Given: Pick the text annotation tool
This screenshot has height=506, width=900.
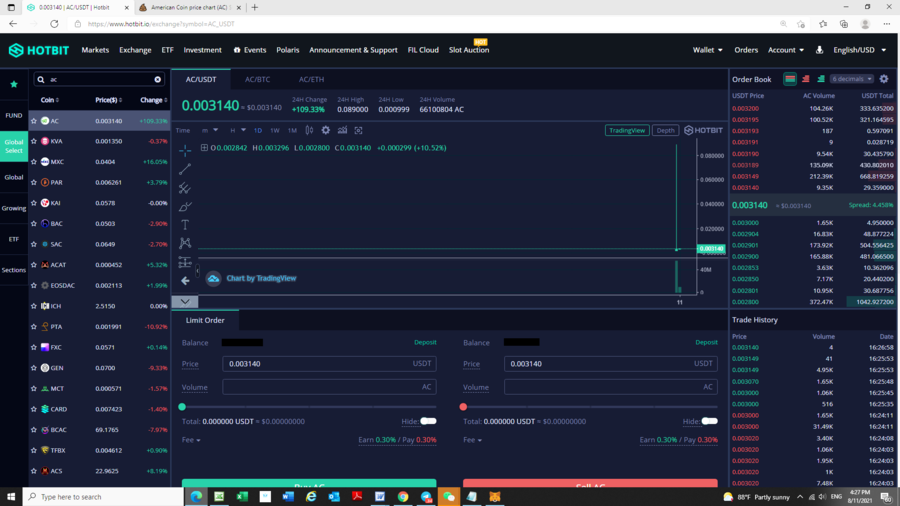Looking at the screenshot, I should tap(185, 225).
